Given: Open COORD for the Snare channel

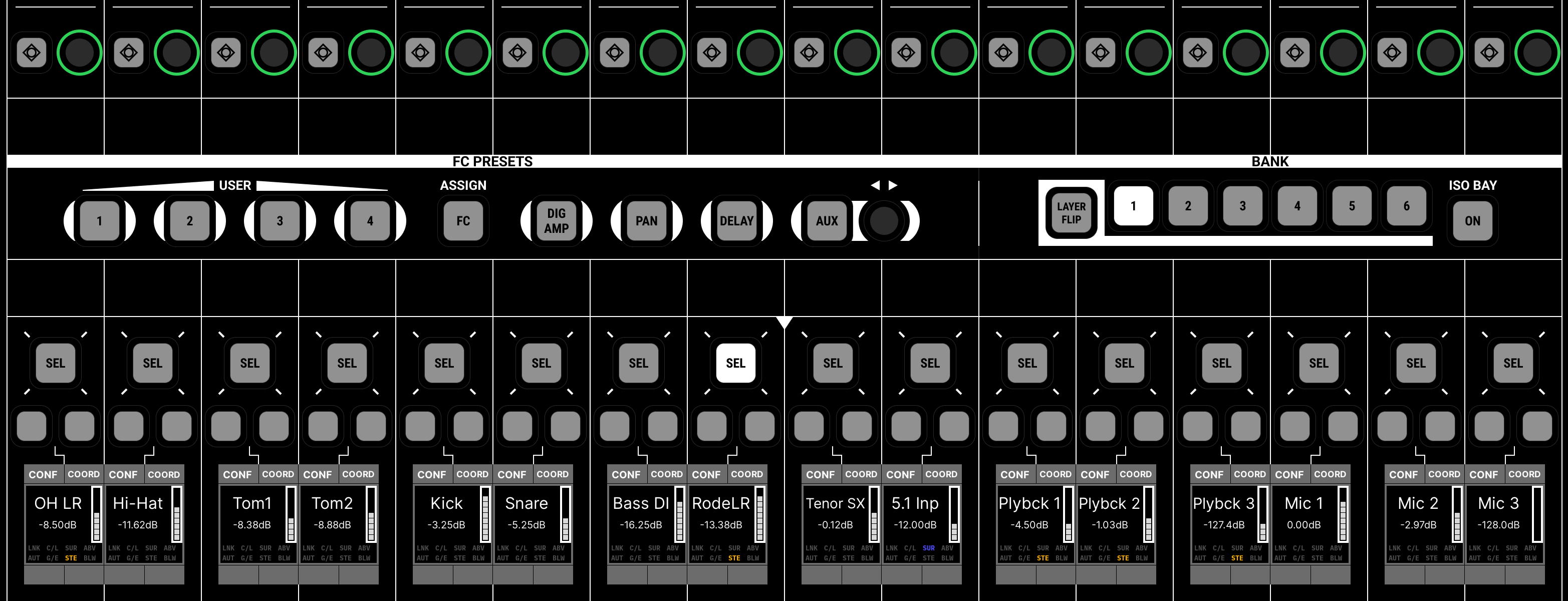Looking at the screenshot, I should click(x=552, y=474).
